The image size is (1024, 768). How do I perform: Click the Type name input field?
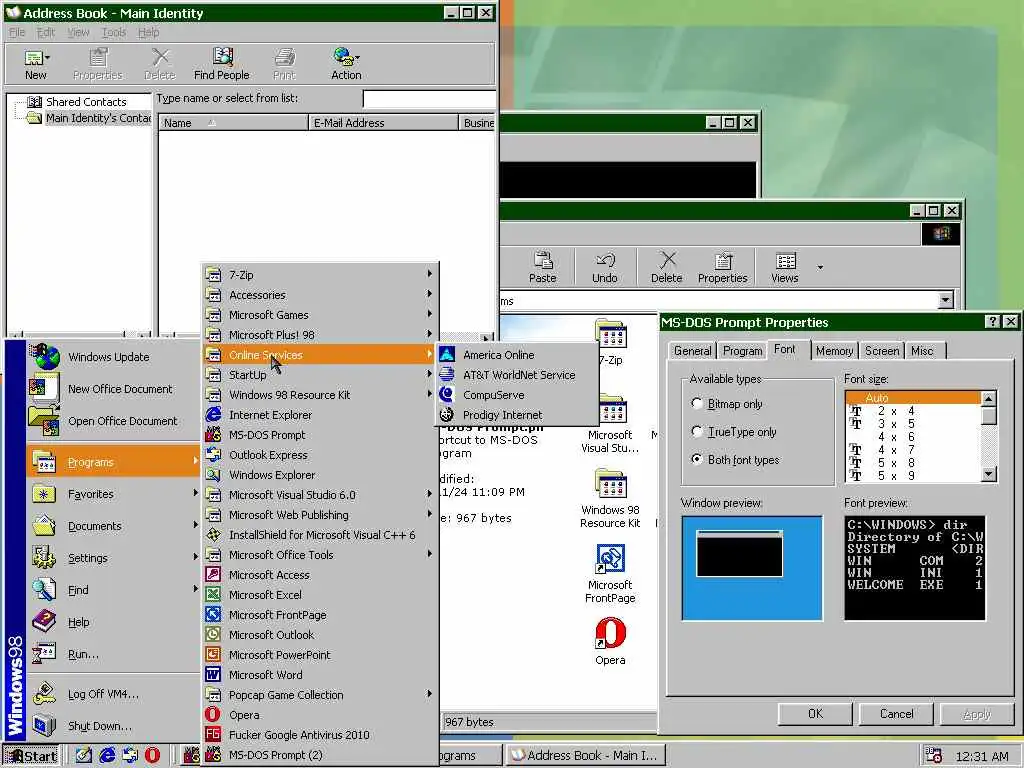(x=428, y=99)
